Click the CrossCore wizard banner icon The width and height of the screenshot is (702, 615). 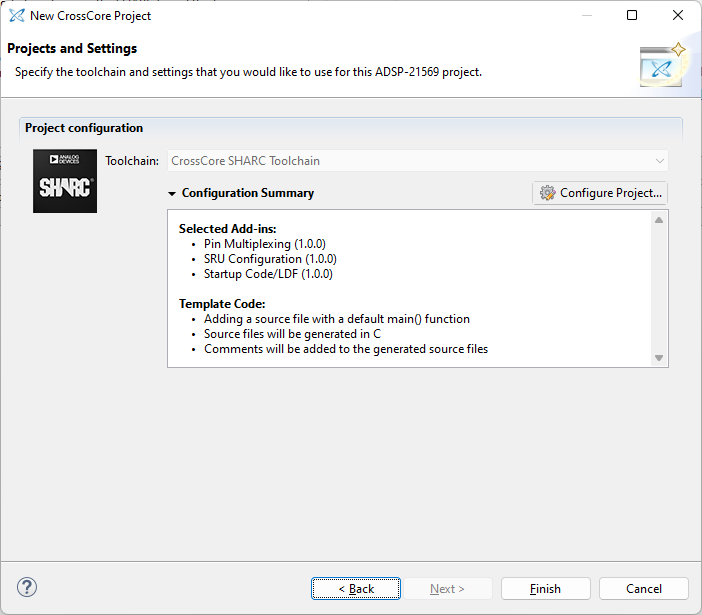pos(662,65)
